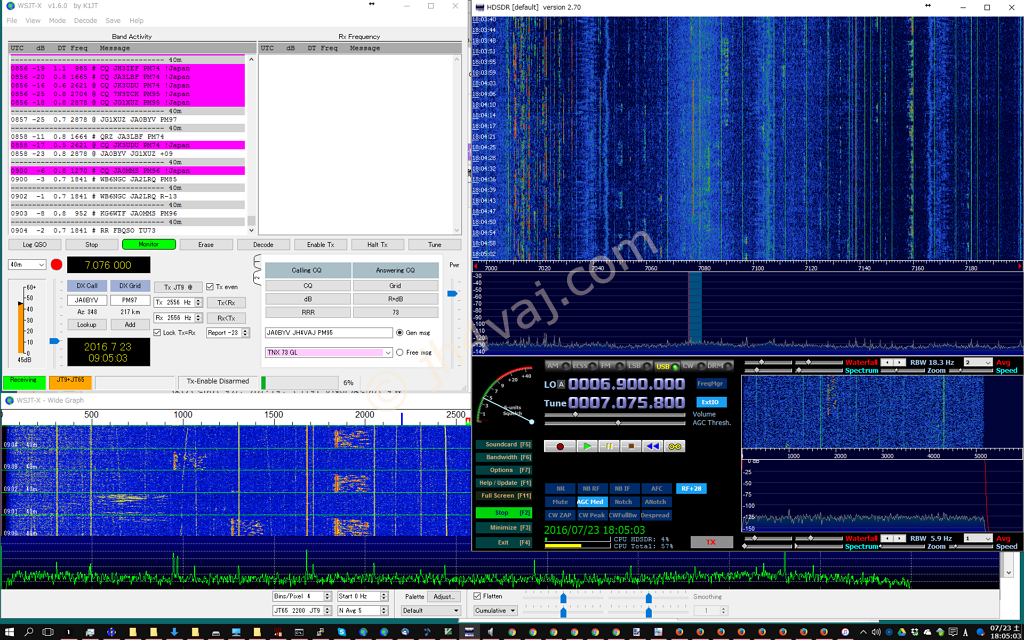This screenshot has width=1024, height=640.
Task: Open the FreqMgr frequency manager
Action: coord(711,384)
